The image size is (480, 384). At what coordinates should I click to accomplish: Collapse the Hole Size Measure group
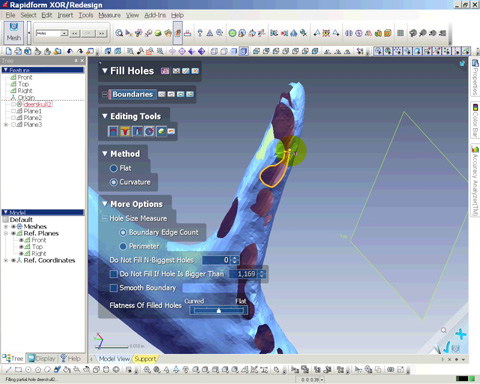point(104,218)
